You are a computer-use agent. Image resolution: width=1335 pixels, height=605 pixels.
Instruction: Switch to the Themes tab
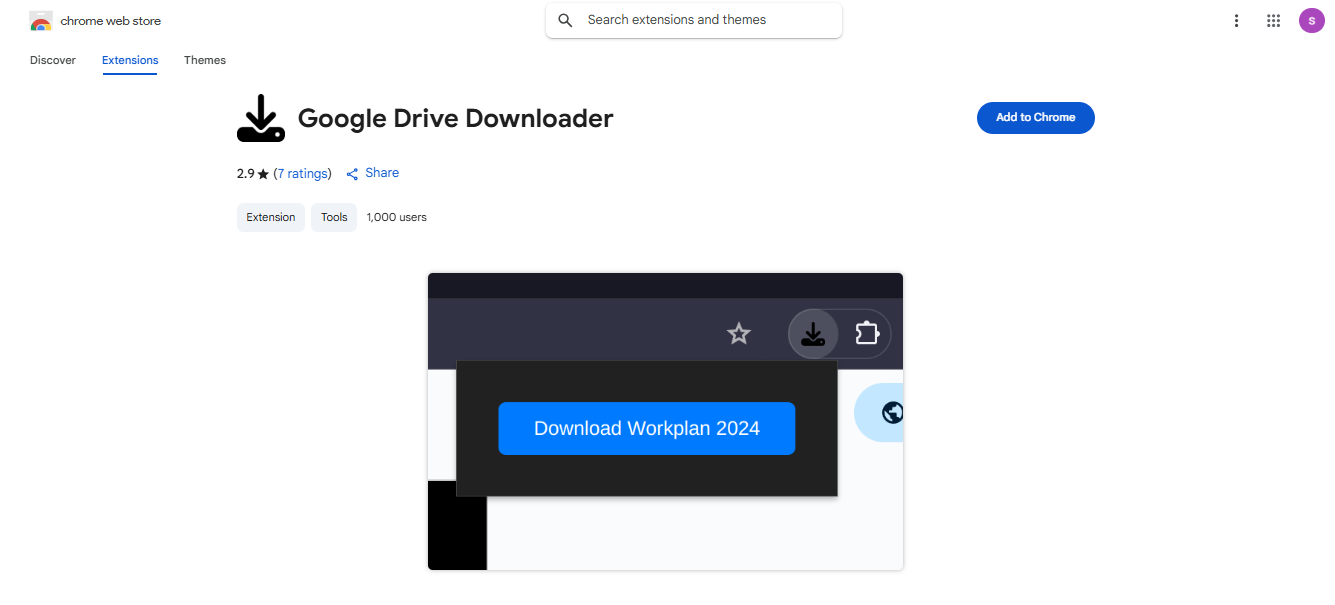(x=204, y=60)
